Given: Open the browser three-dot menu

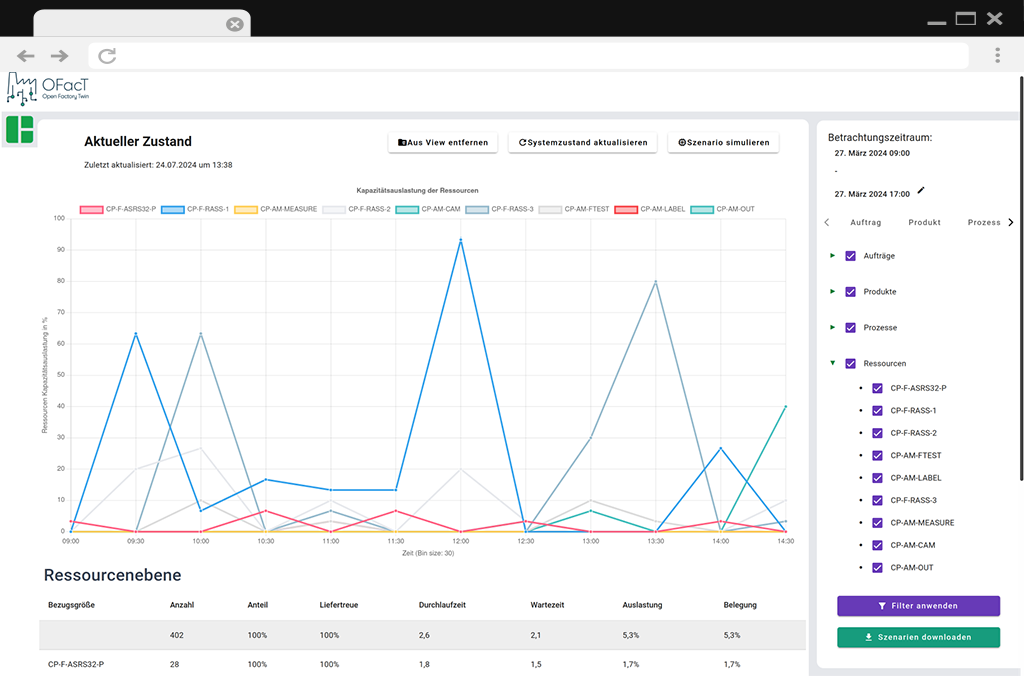Looking at the screenshot, I should 997,56.
